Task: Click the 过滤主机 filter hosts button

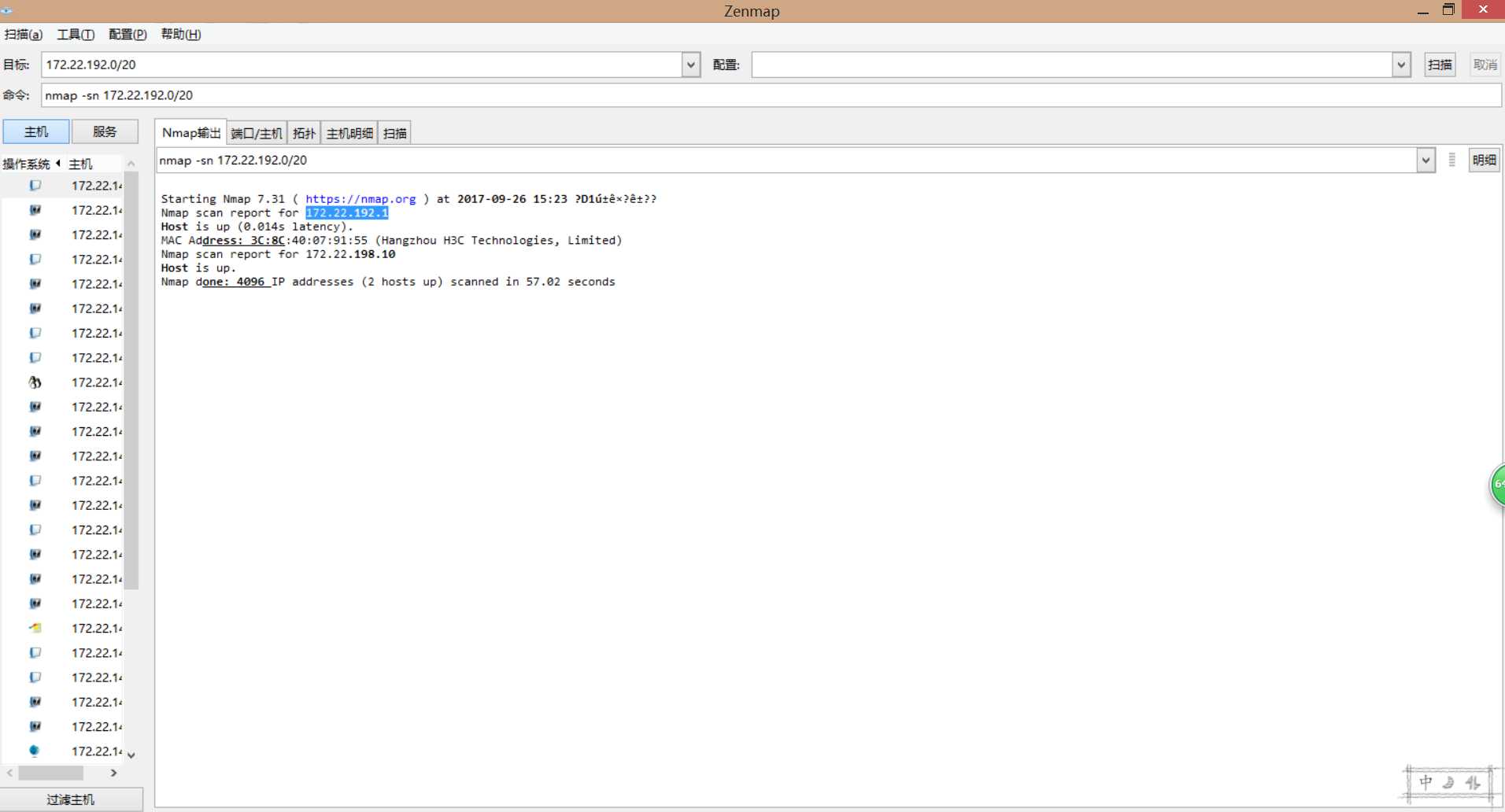Action: coord(71,799)
